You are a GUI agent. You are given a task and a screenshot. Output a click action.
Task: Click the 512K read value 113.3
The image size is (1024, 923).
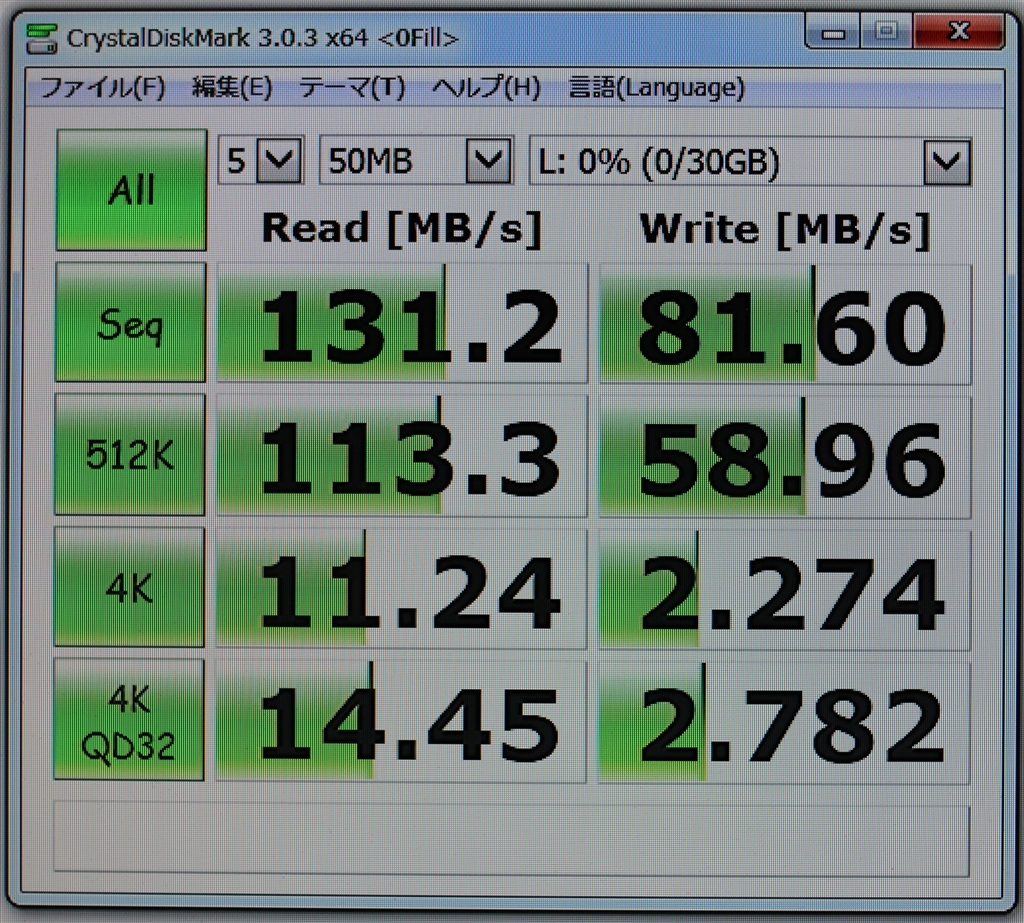pos(402,456)
